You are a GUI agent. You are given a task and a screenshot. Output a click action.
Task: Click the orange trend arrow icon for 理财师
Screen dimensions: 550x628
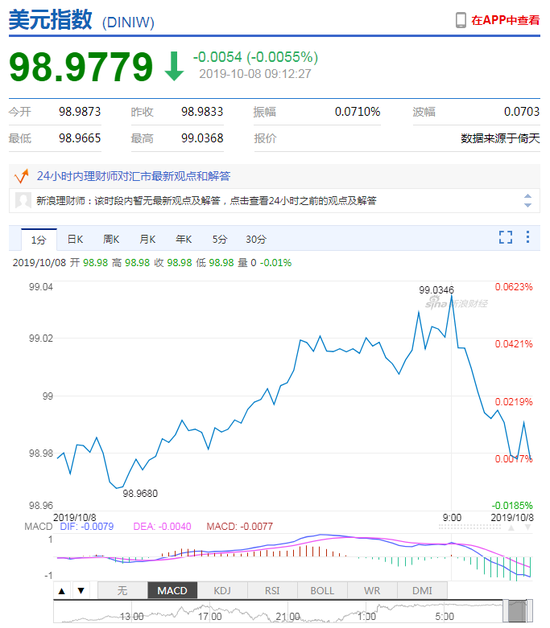pos(21,176)
